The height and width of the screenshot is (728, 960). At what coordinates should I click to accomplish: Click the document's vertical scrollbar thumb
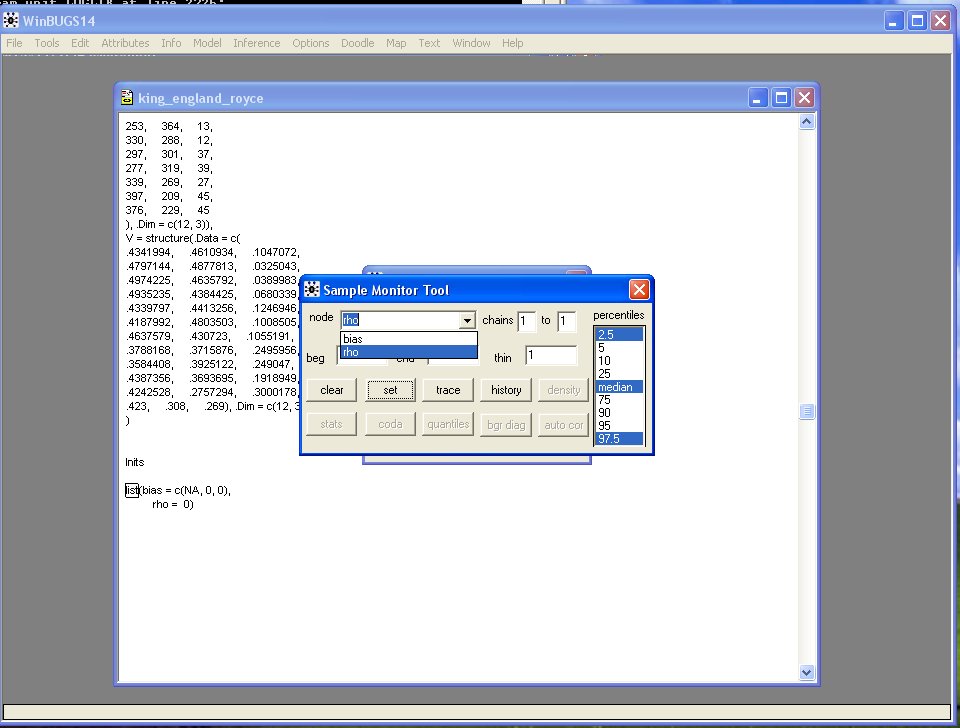[x=807, y=412]
